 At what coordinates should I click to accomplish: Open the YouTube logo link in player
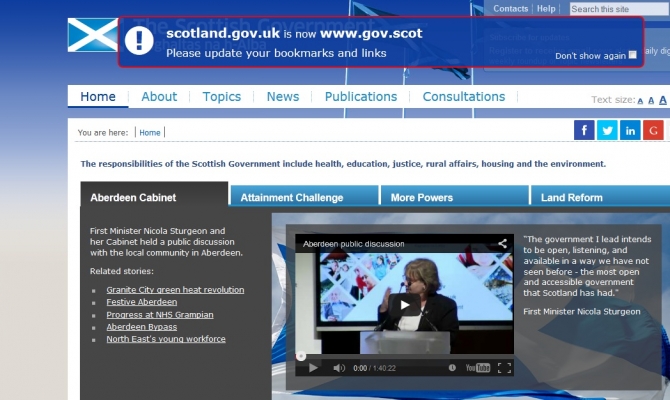(478, 368)
